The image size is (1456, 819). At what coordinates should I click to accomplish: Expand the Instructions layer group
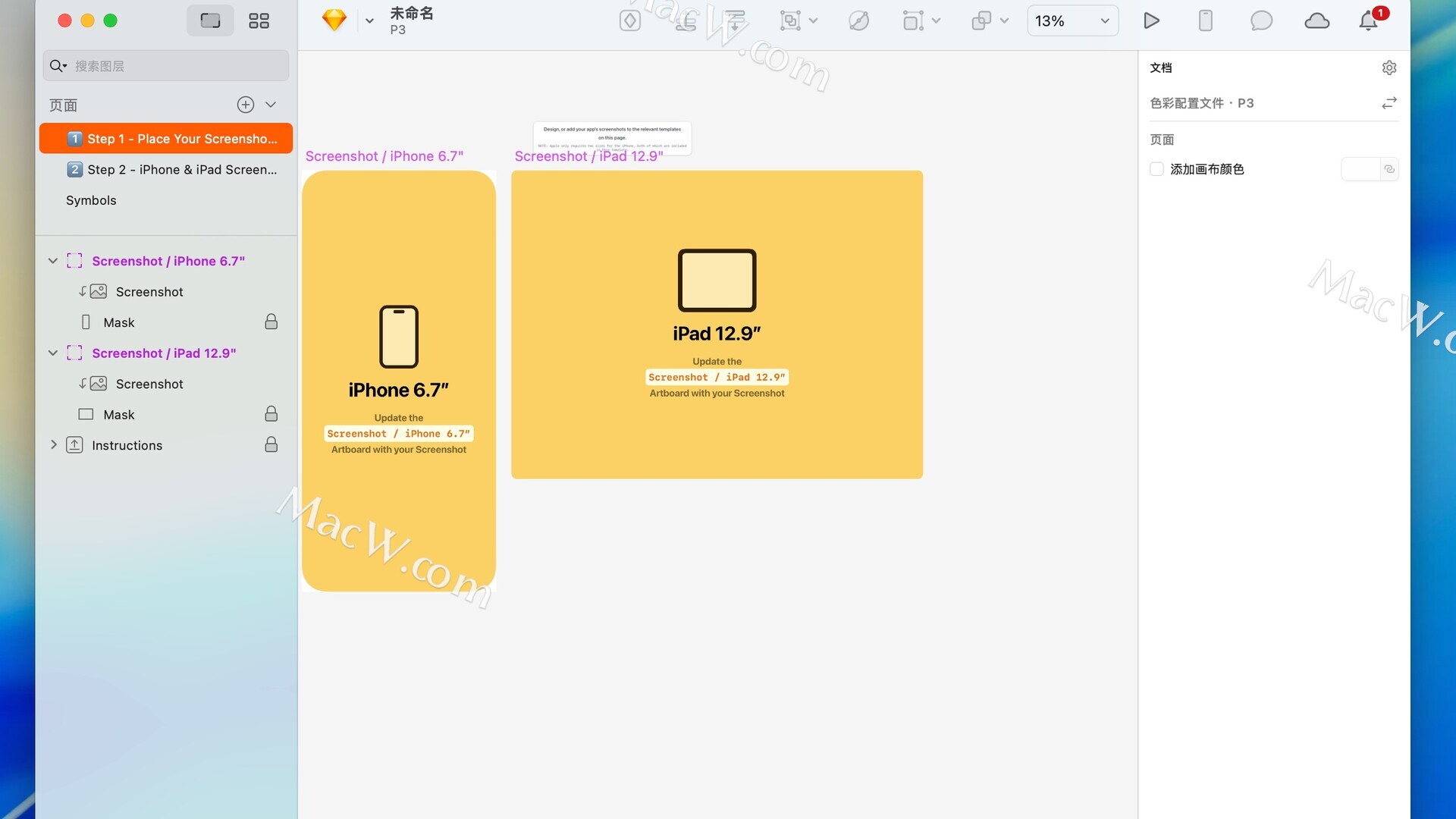pos(53,445)
